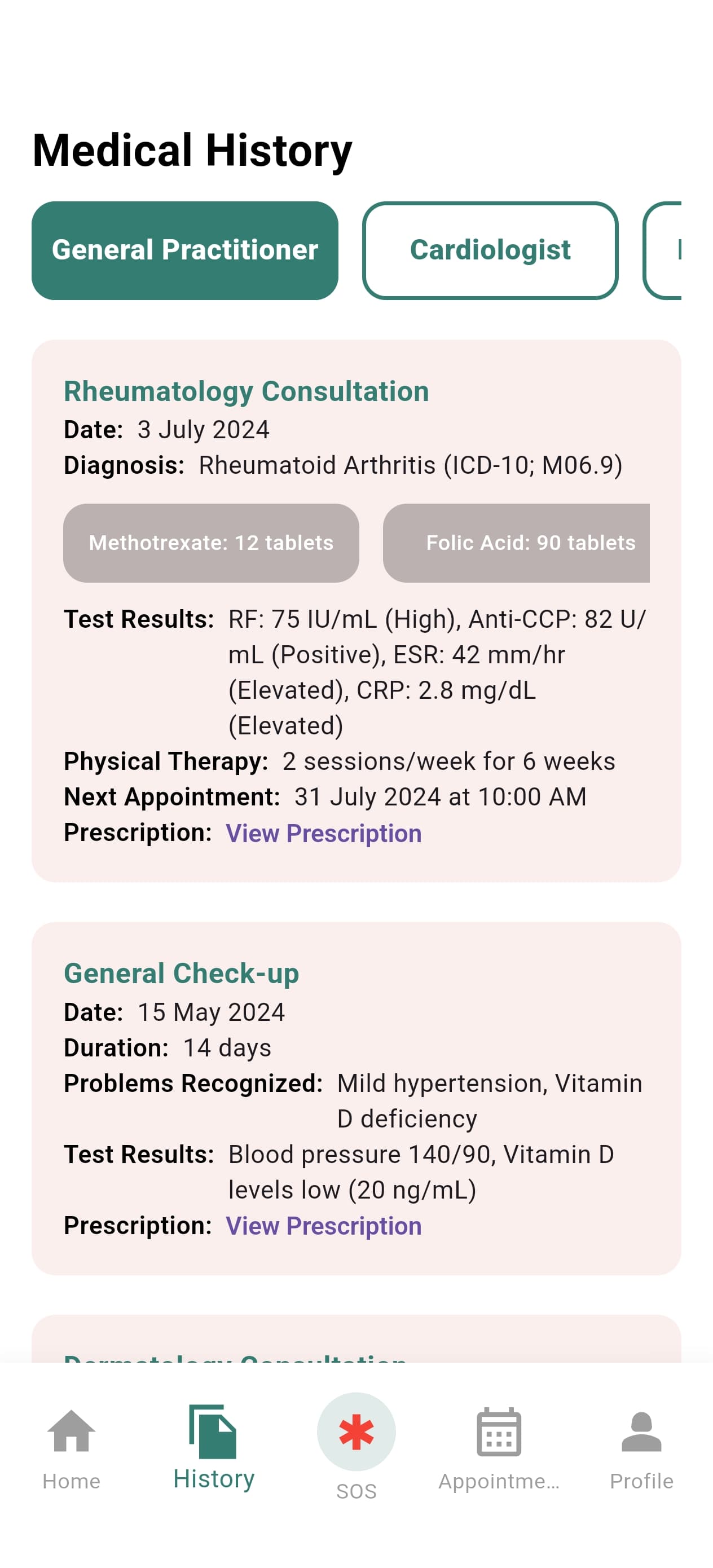Tap the Folic Acid: 90 tablets chip
This screenshot has width=713, height=1568.
(516, 543)
